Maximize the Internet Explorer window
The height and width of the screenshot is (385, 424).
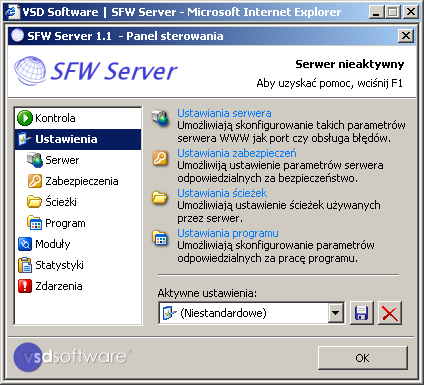click(393, 12)
